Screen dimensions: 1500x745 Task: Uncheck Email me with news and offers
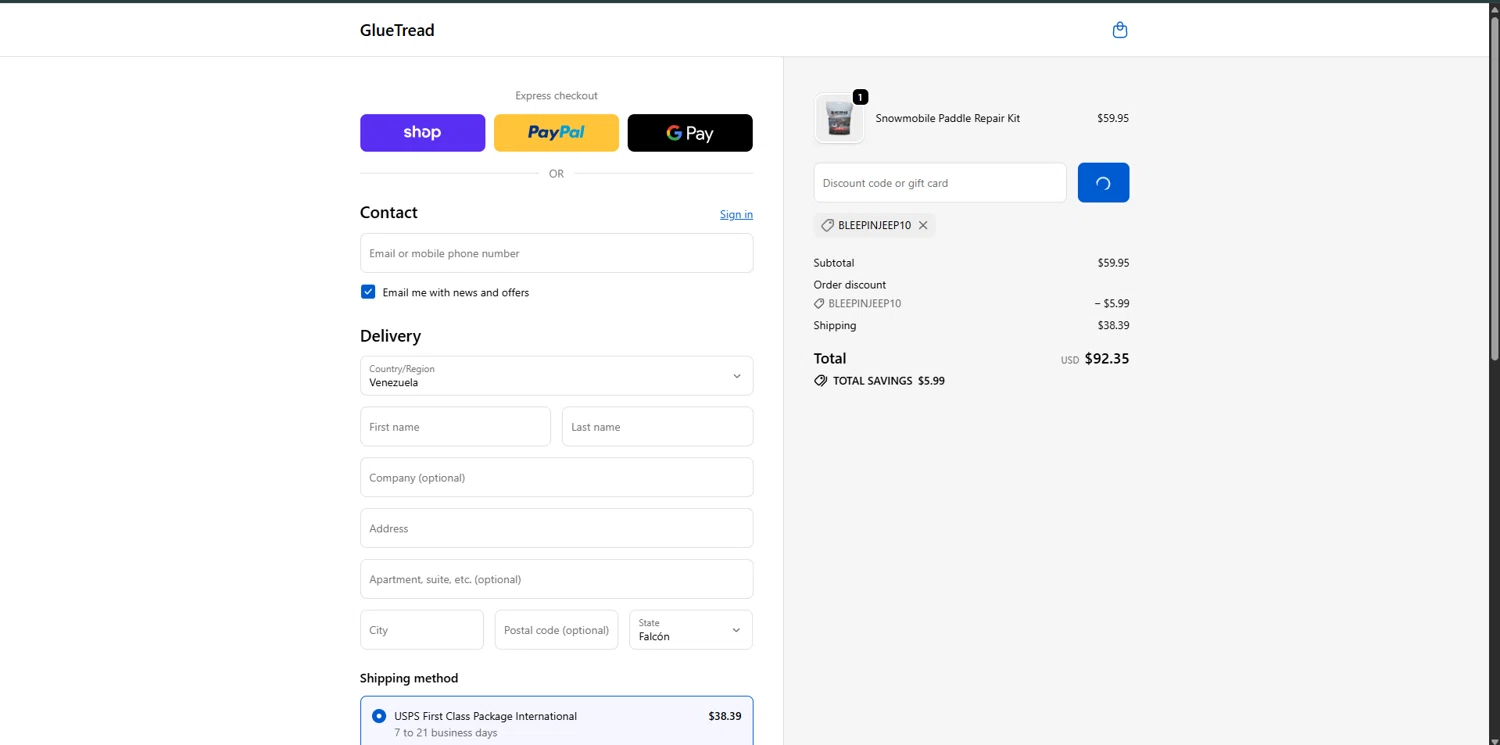[x=368, y=292]
